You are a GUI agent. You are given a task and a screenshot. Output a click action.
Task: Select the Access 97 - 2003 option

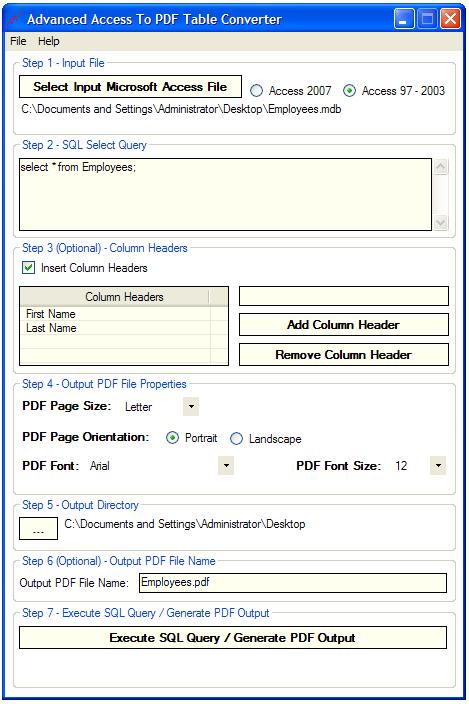point(349,91)
